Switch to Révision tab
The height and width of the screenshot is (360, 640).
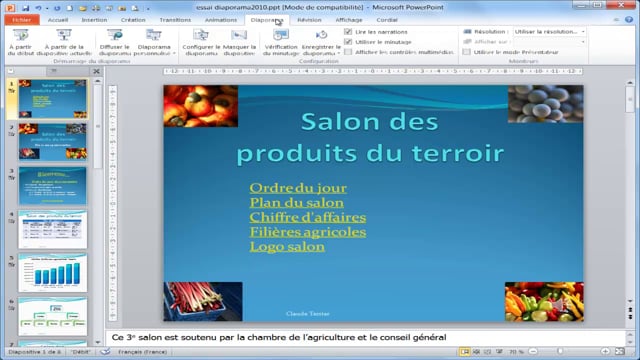click(309, 20)
